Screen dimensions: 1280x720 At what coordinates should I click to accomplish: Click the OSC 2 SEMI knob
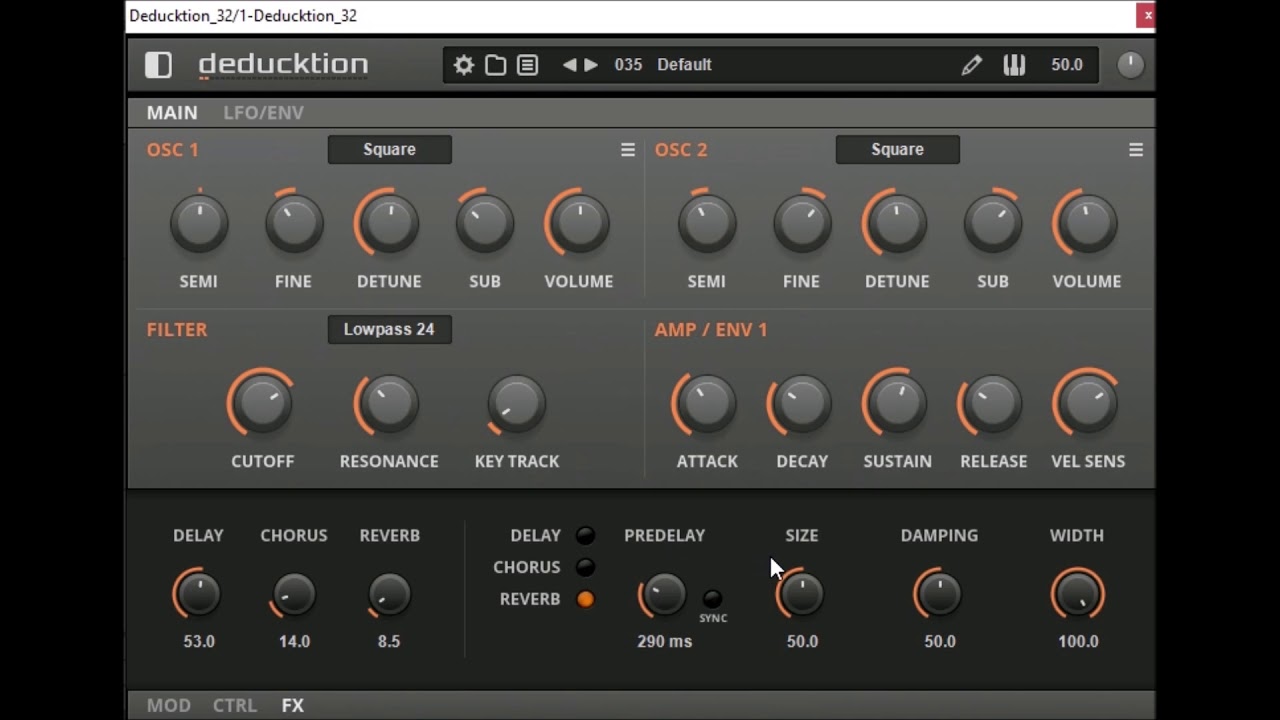707,223
